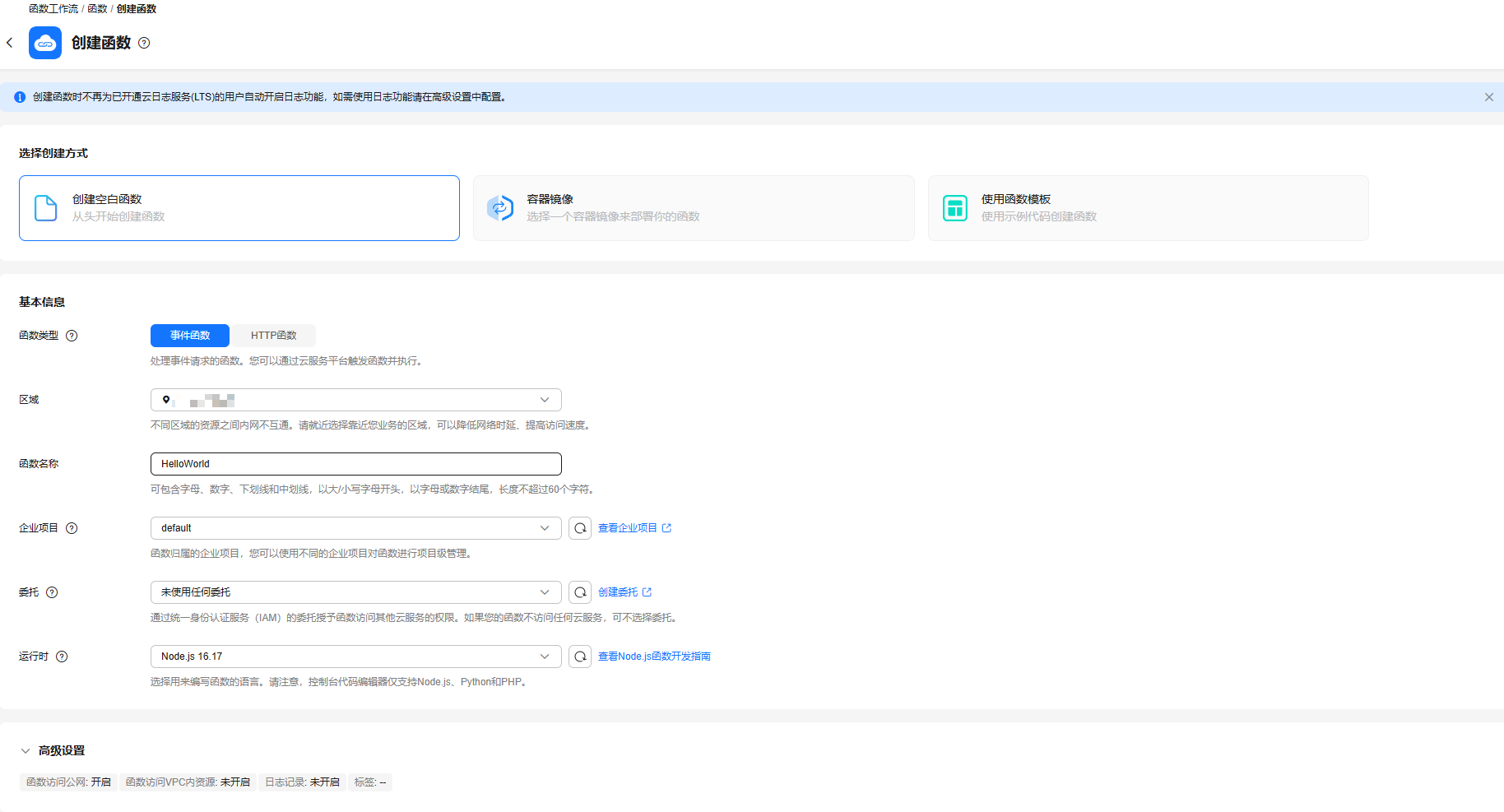Click 函数 in the breadcrumb
The height and width of the screenshot is (812, 1504).
[x=97, y=9]
